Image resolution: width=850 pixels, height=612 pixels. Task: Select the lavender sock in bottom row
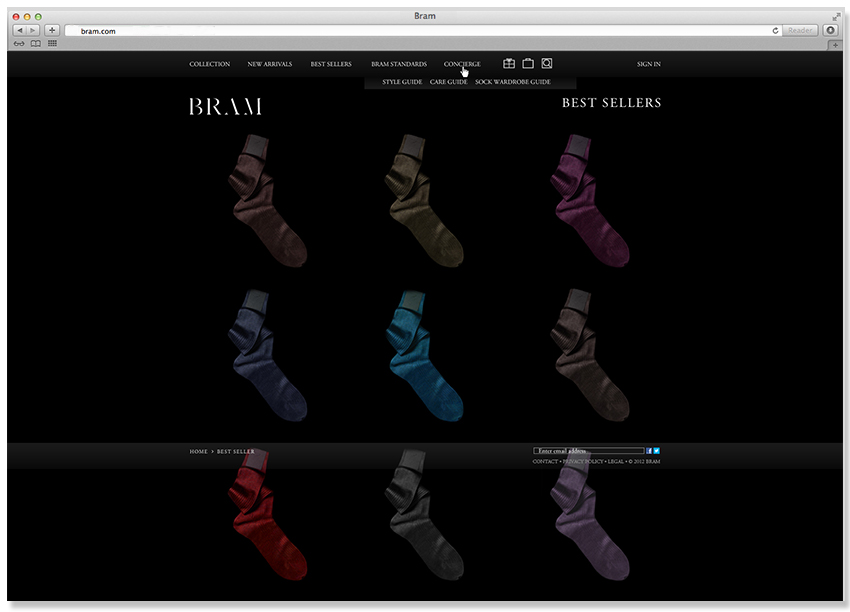(589, 515)
